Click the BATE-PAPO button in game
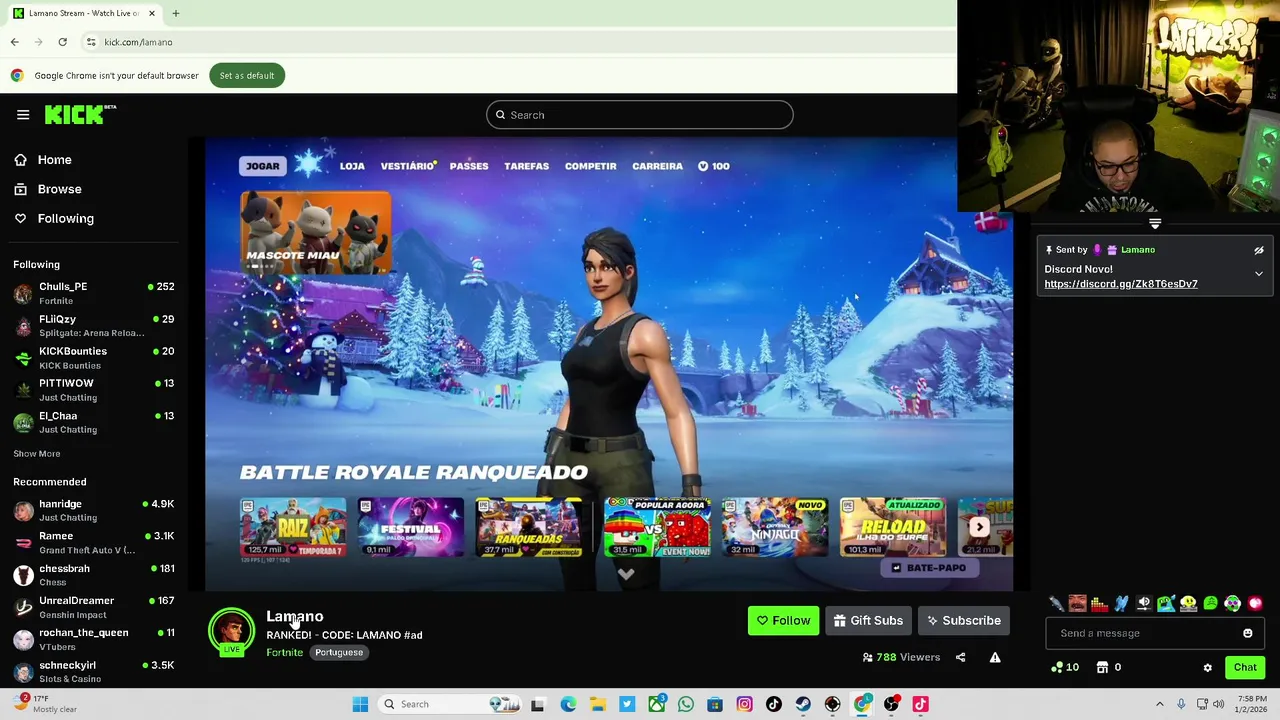This screenshot has width=1280, height=720. pos(928,568)
